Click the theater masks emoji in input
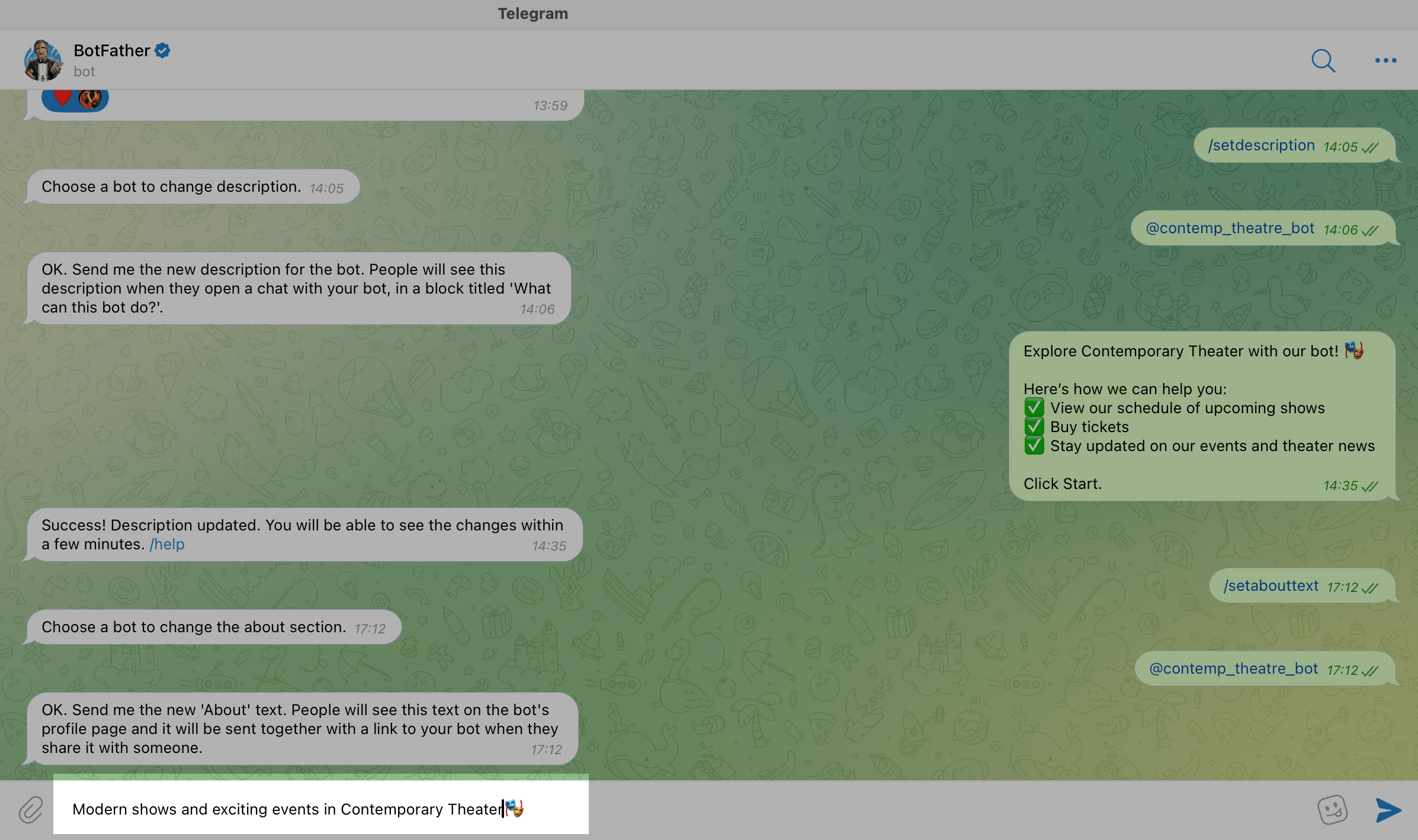Image resolution: width=1418 pixels, height=840 pixels. coord(515,808)
